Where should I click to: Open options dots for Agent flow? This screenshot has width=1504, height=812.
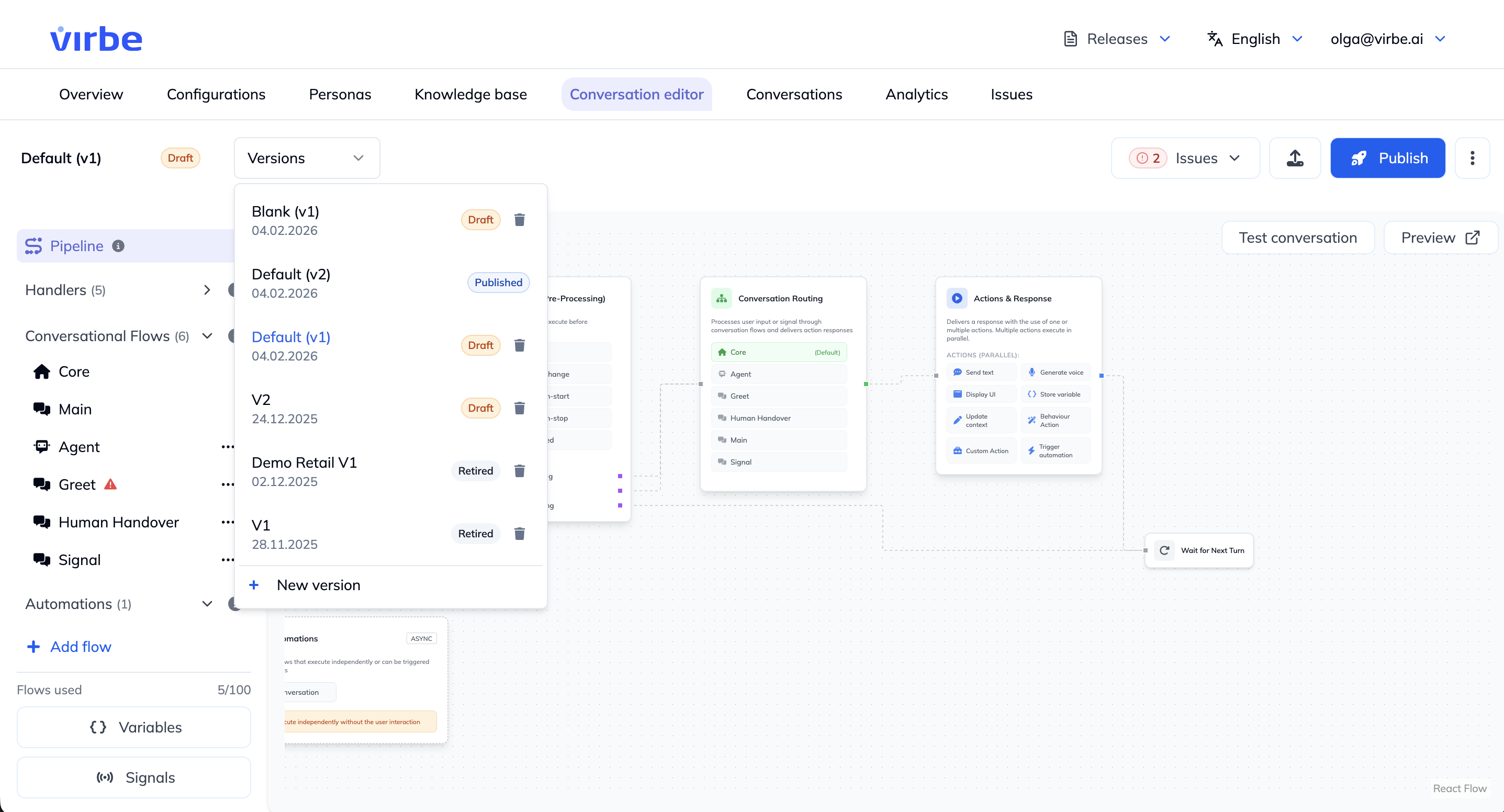[228, 447]
